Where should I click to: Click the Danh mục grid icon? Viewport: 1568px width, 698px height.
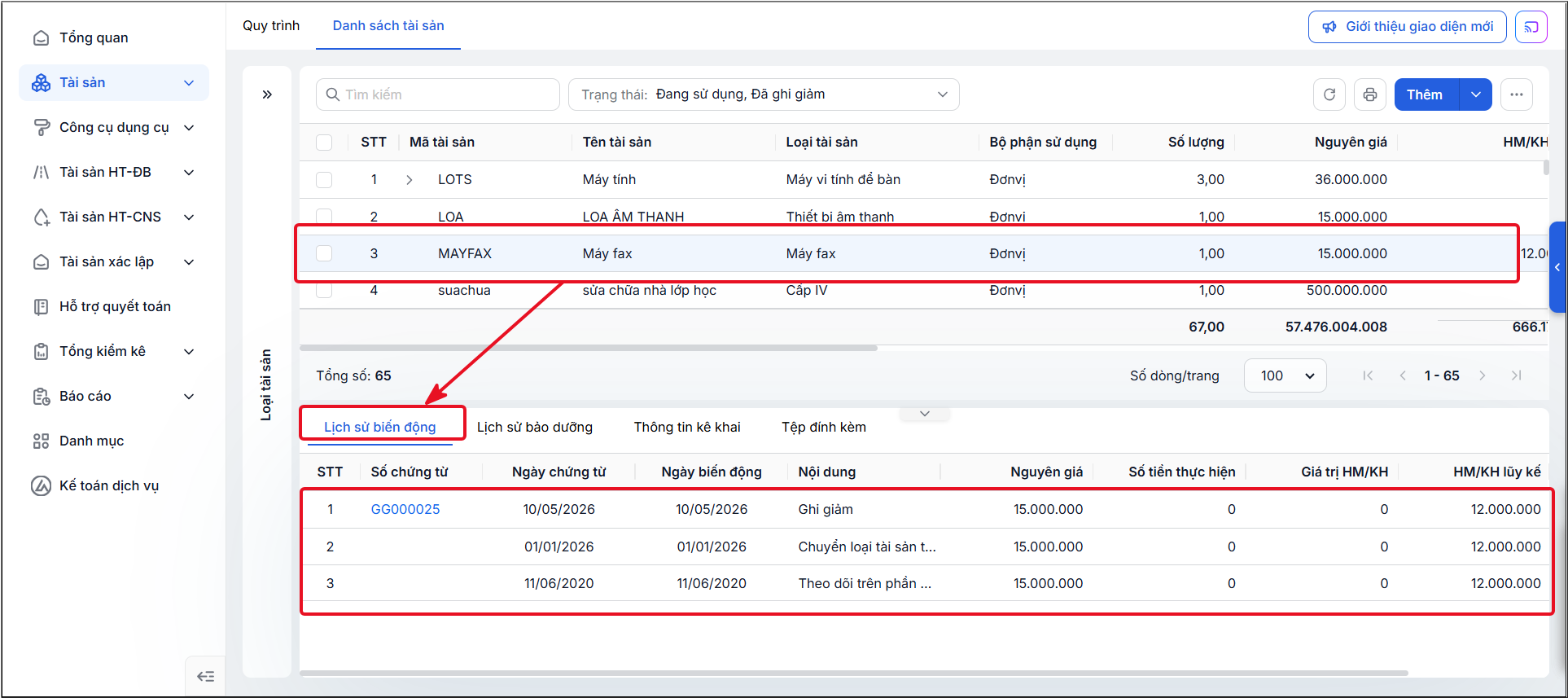(x=41, y=441)
